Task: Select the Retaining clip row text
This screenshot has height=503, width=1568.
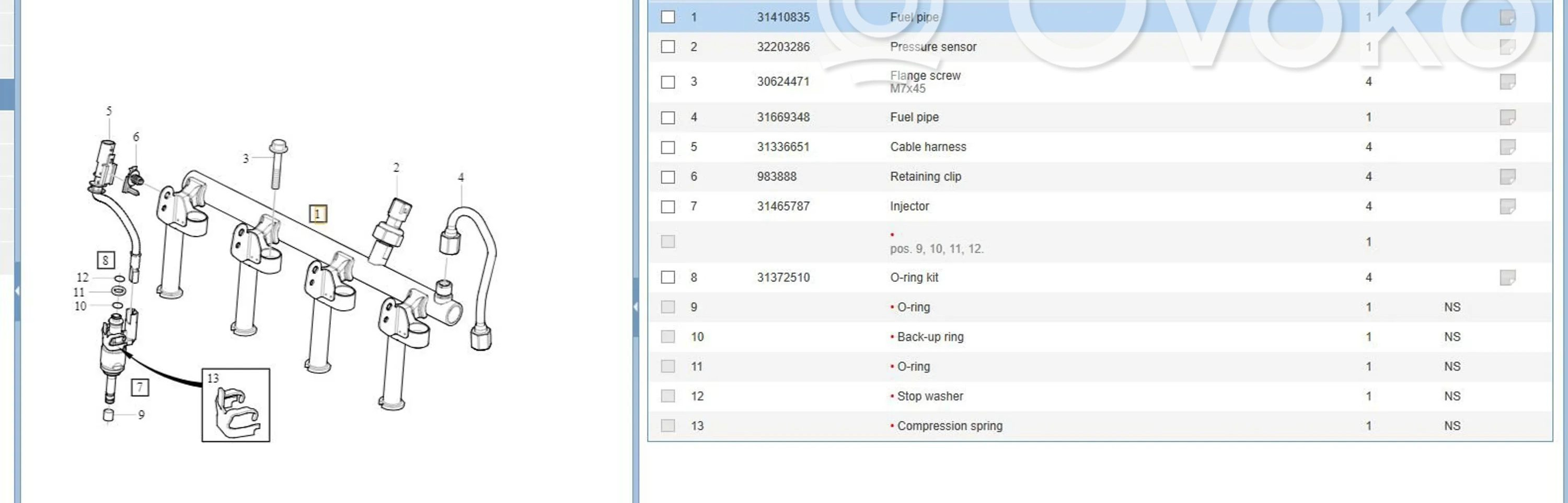Action: pos(925,177)
